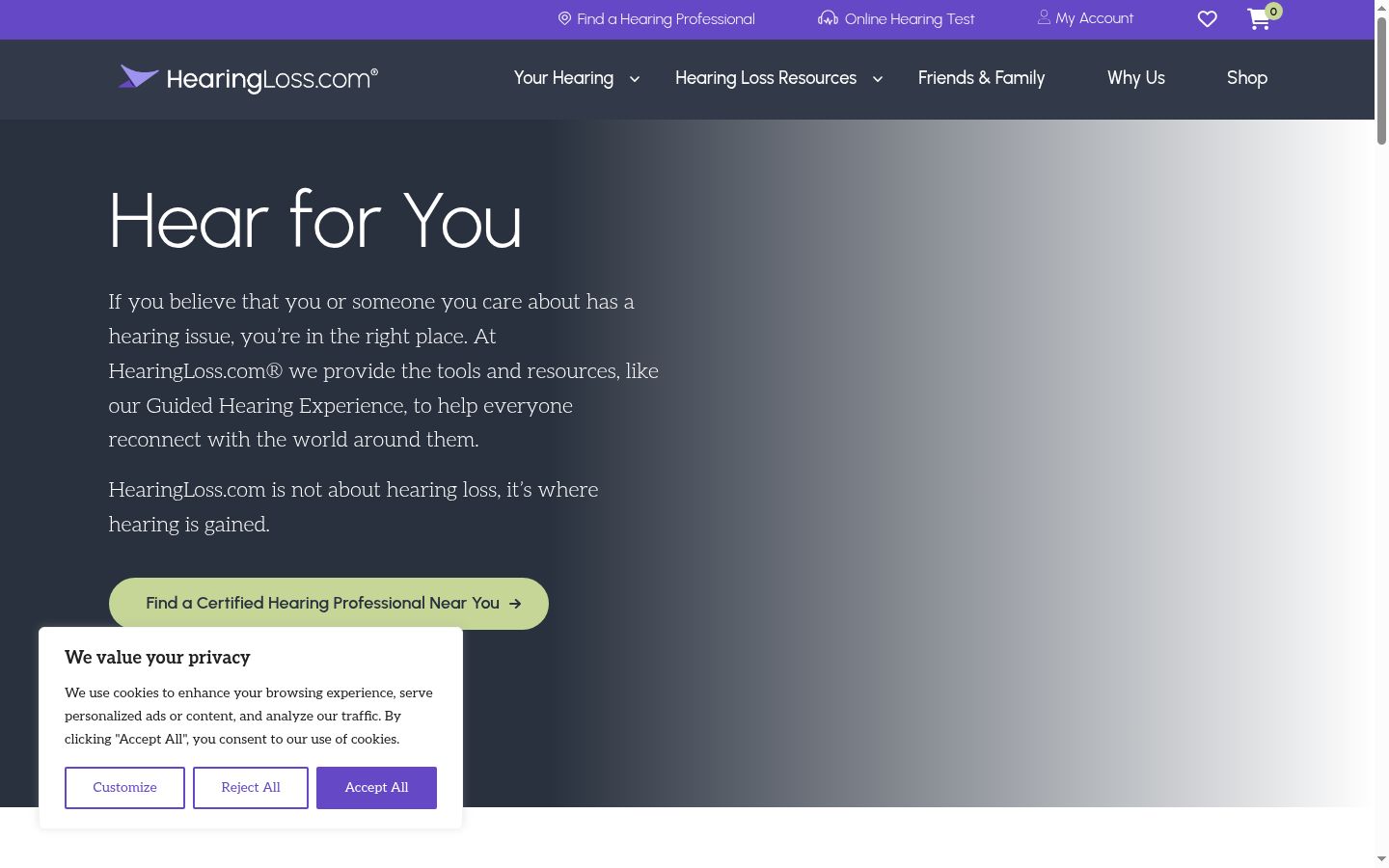Viewport: 1389px width, 868px height.
Task: Click the scrollbar up arrow
Action: (x=1381, y=7)
